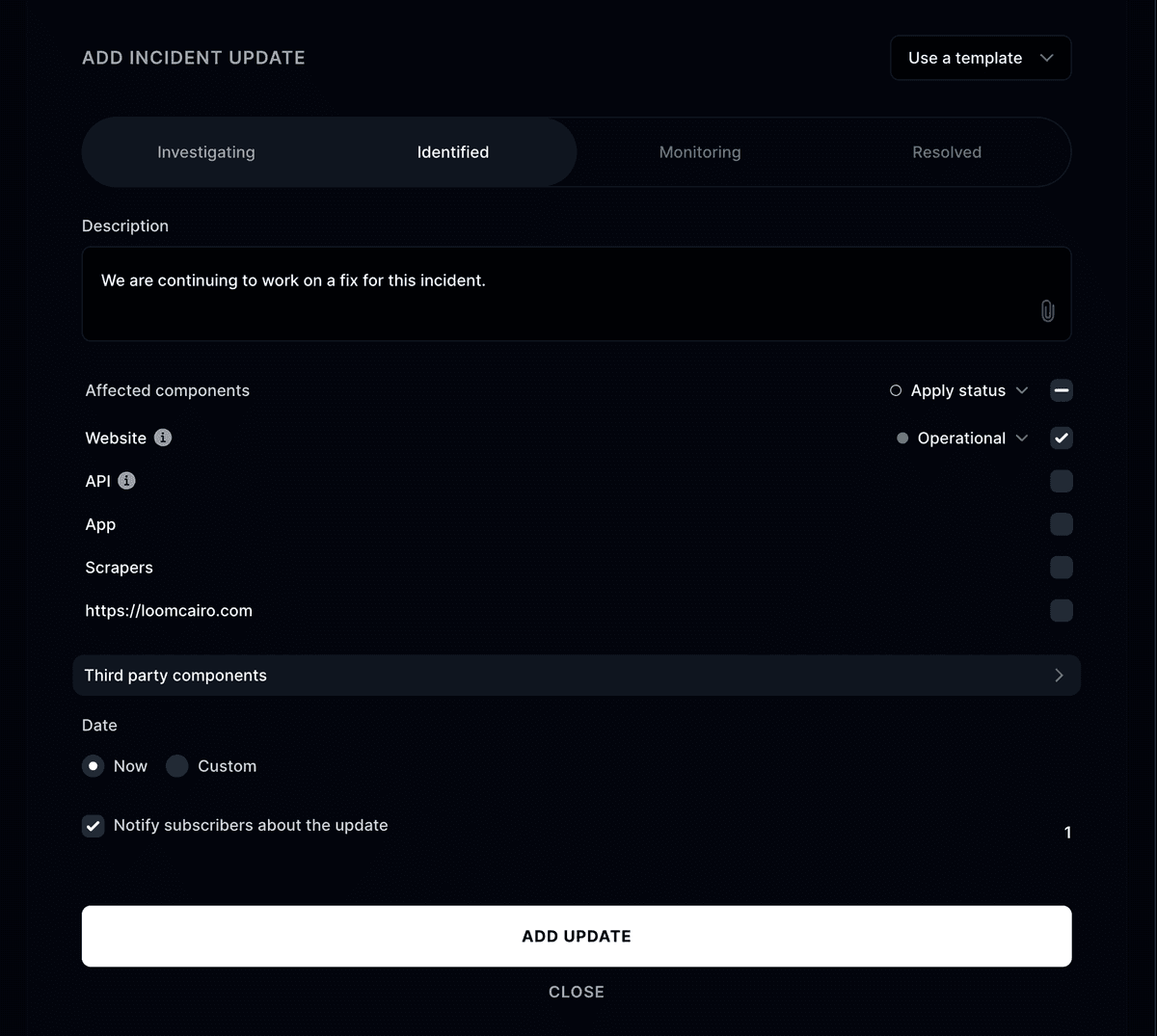Click the paperclip attachment icon in Description
Screen dimensions: 1157x1036
click(x=1048, y=310)
